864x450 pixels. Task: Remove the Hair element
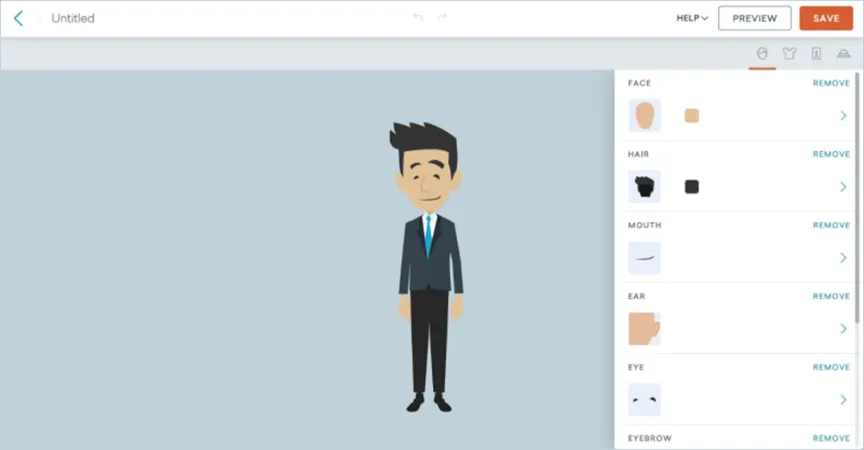point(831,154)
